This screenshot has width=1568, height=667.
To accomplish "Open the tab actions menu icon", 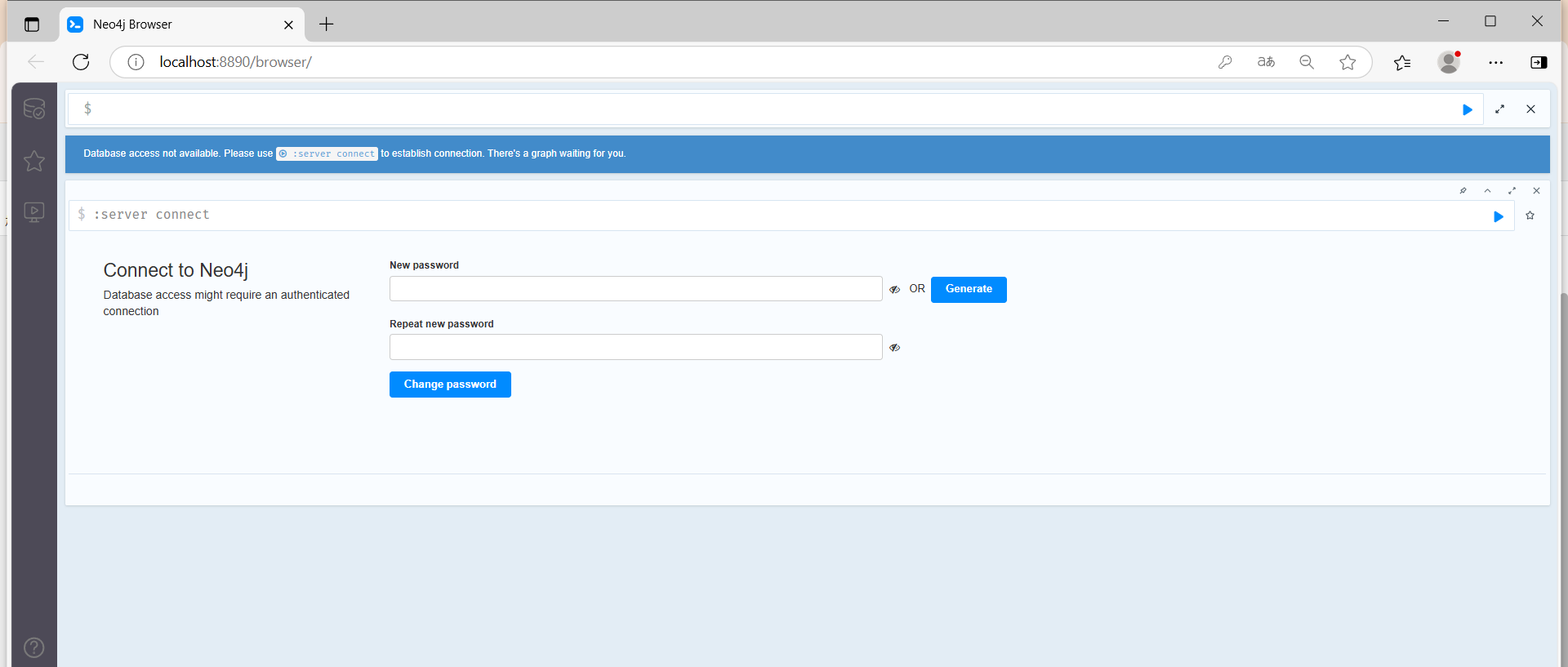I will point(32,24).
